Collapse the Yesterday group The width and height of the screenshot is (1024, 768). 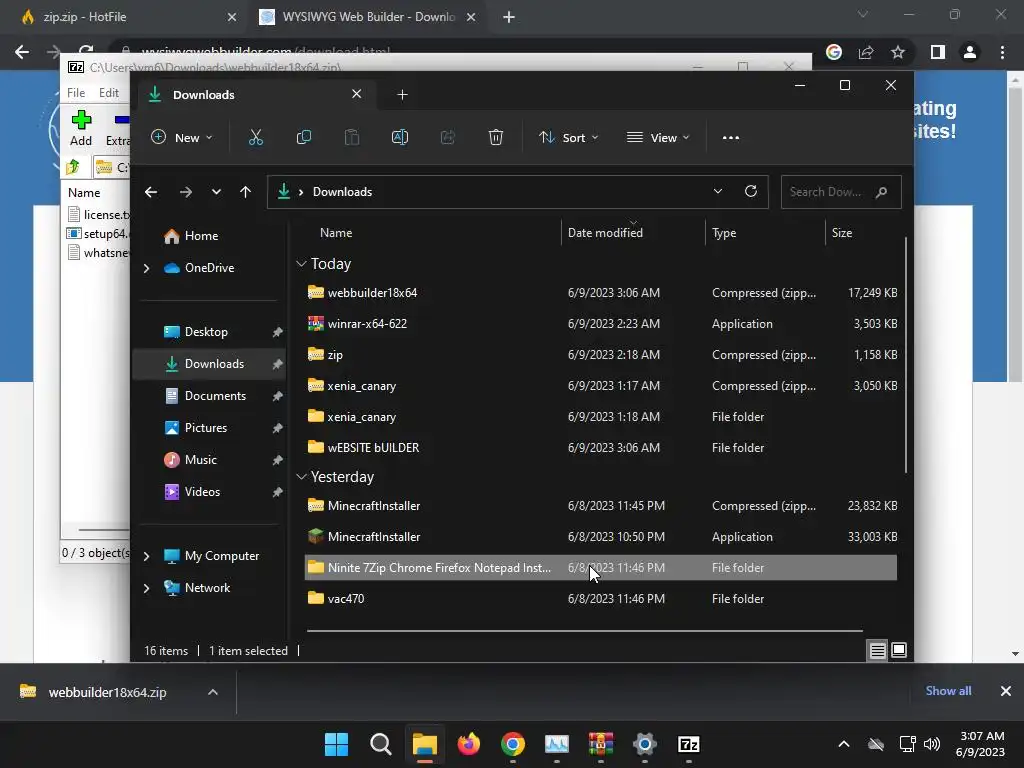(x=301, y=477)
